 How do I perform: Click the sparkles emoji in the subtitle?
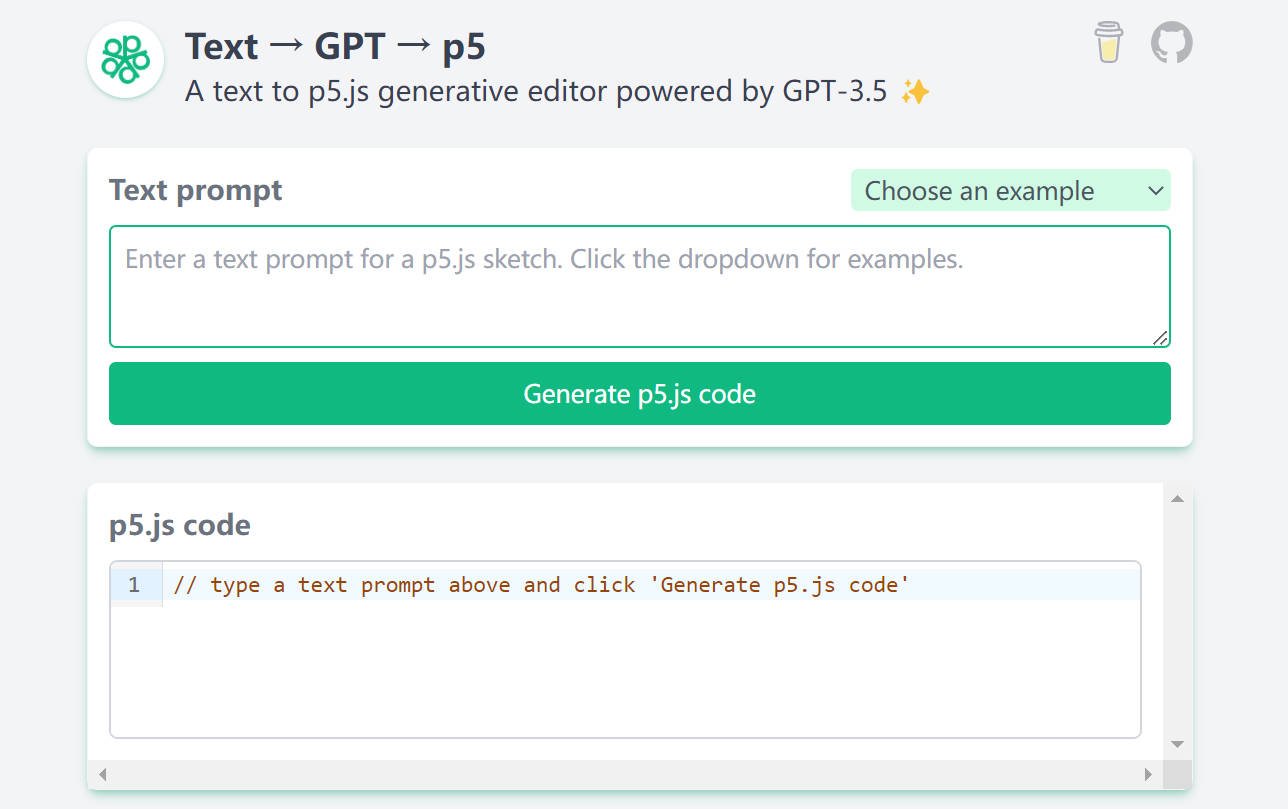click(x=915, y=91)
